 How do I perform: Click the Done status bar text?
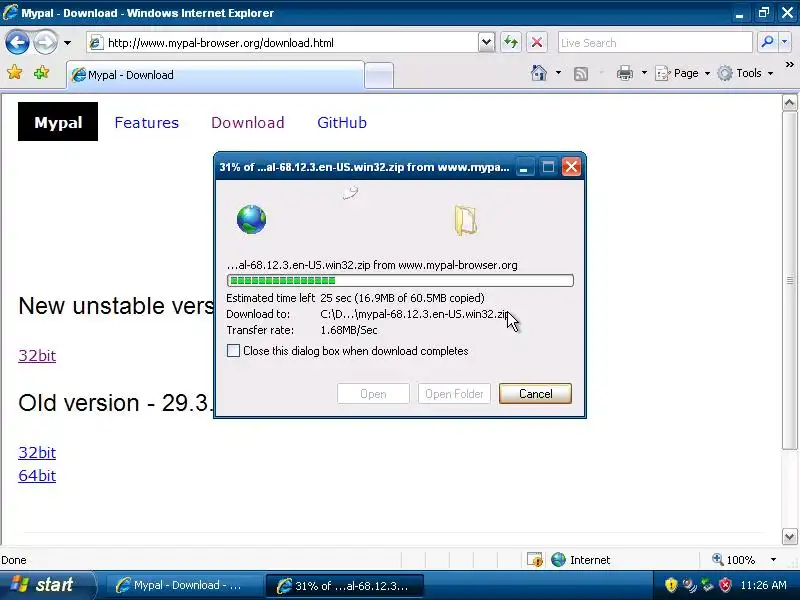tap(14, 560)
